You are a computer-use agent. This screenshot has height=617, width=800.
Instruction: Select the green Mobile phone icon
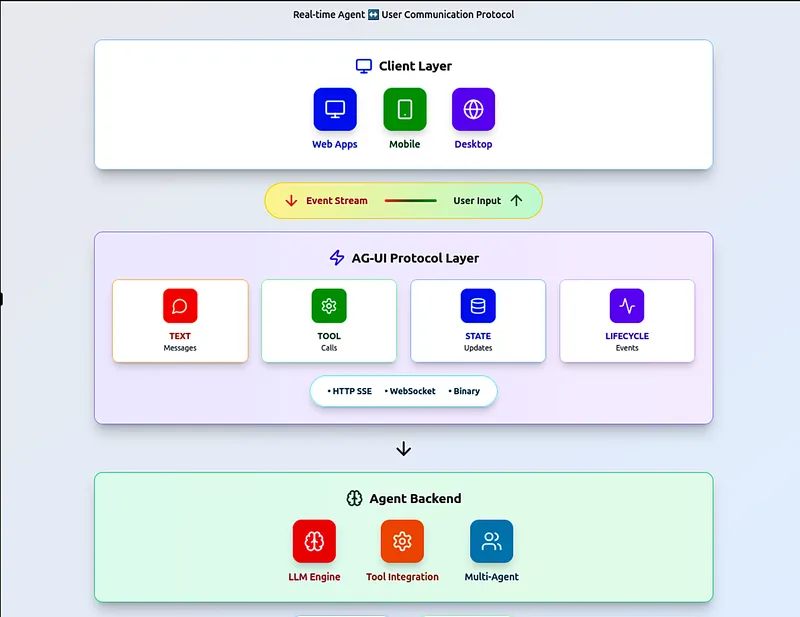point(404,109)
